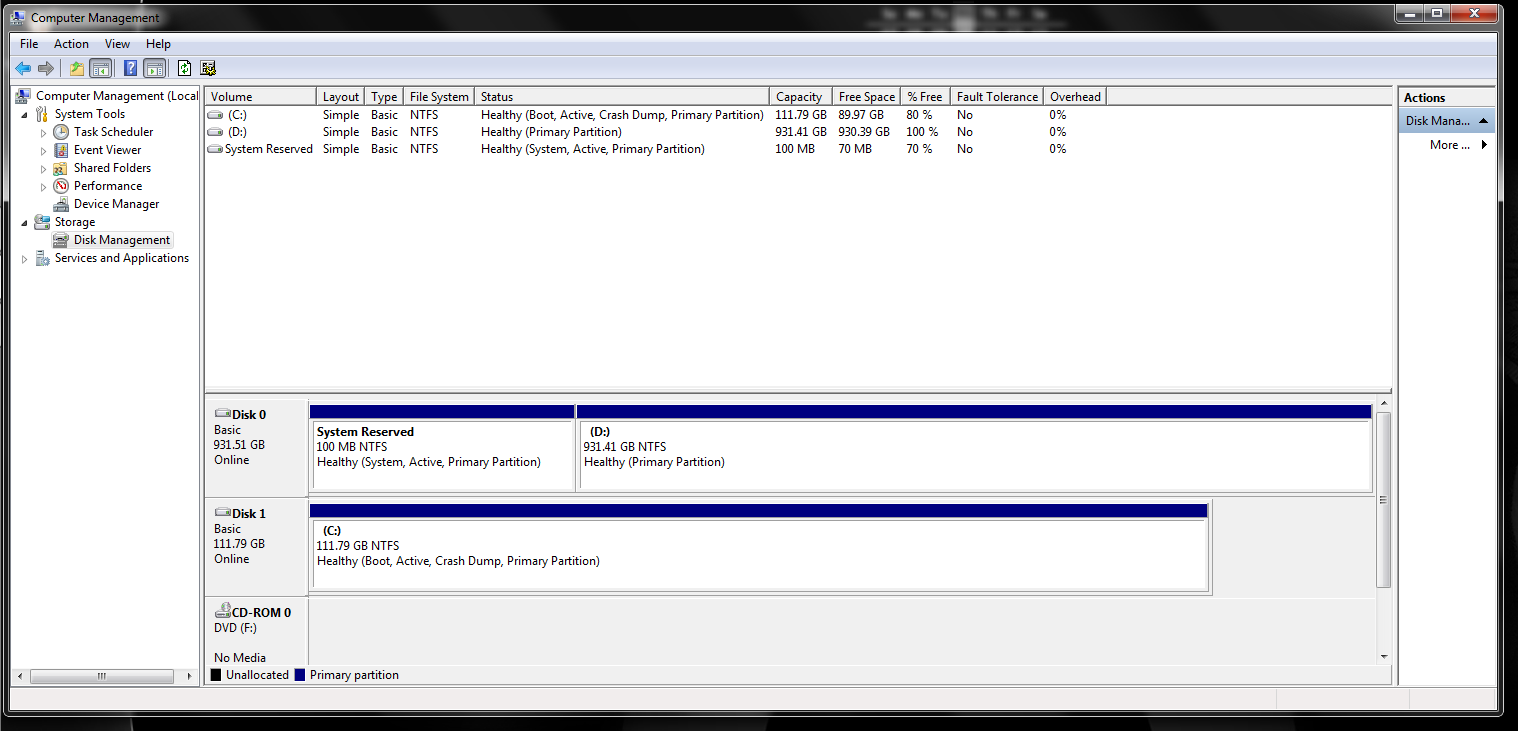Click the Refresh toolbar icon
This screenshot has width=1518, height=731.
(x=184, y=68)
